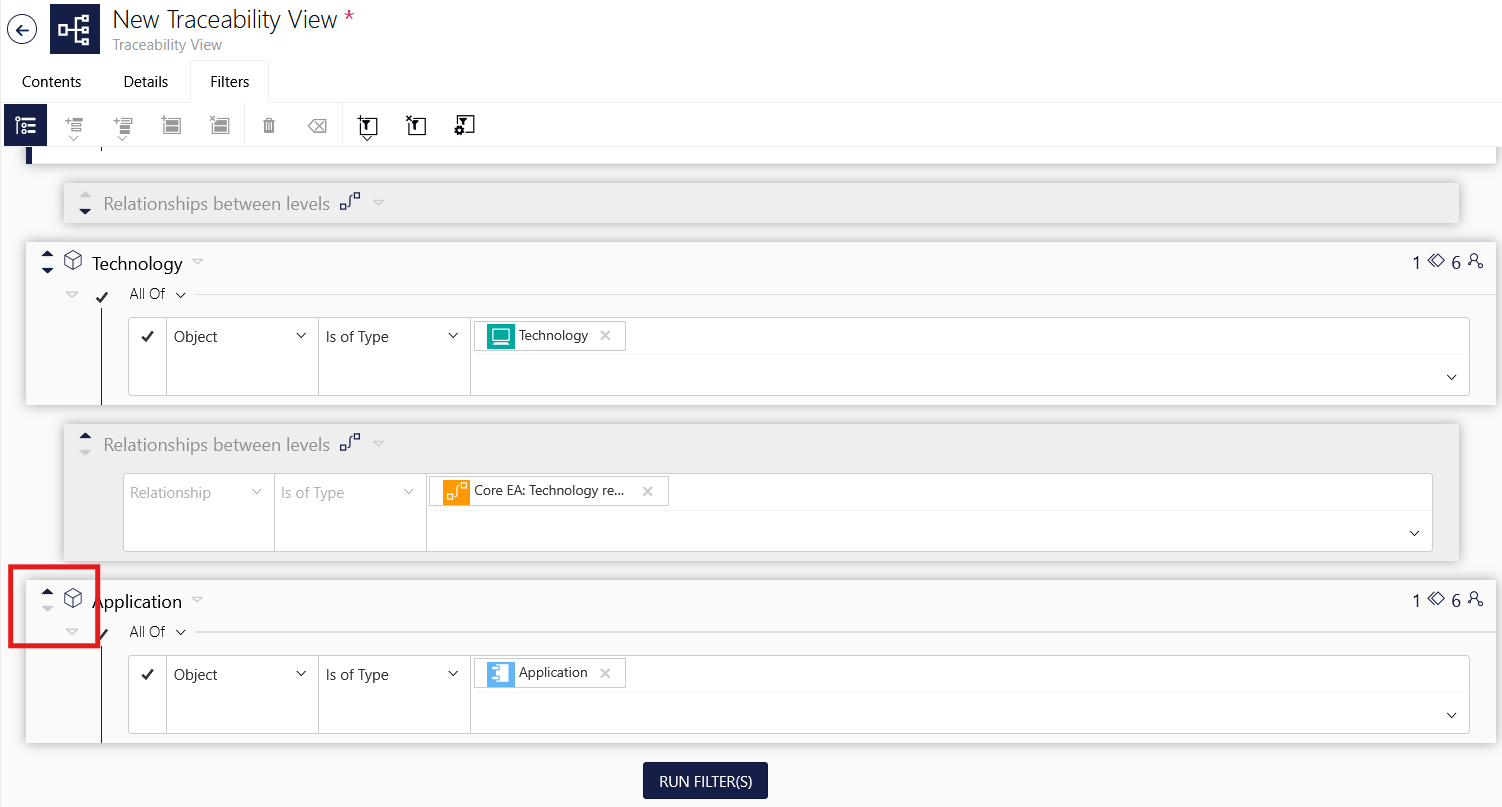Open the All Of dropdown under Application

[158, 632]
